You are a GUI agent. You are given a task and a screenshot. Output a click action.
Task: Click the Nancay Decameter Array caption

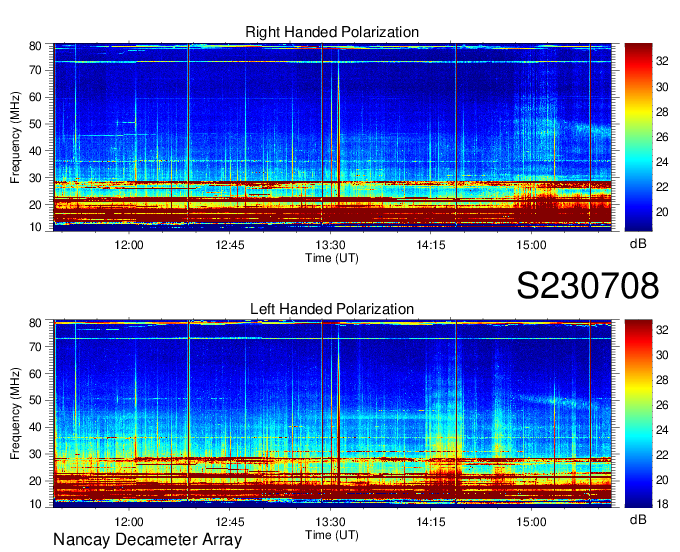click(x=147, y=540)
